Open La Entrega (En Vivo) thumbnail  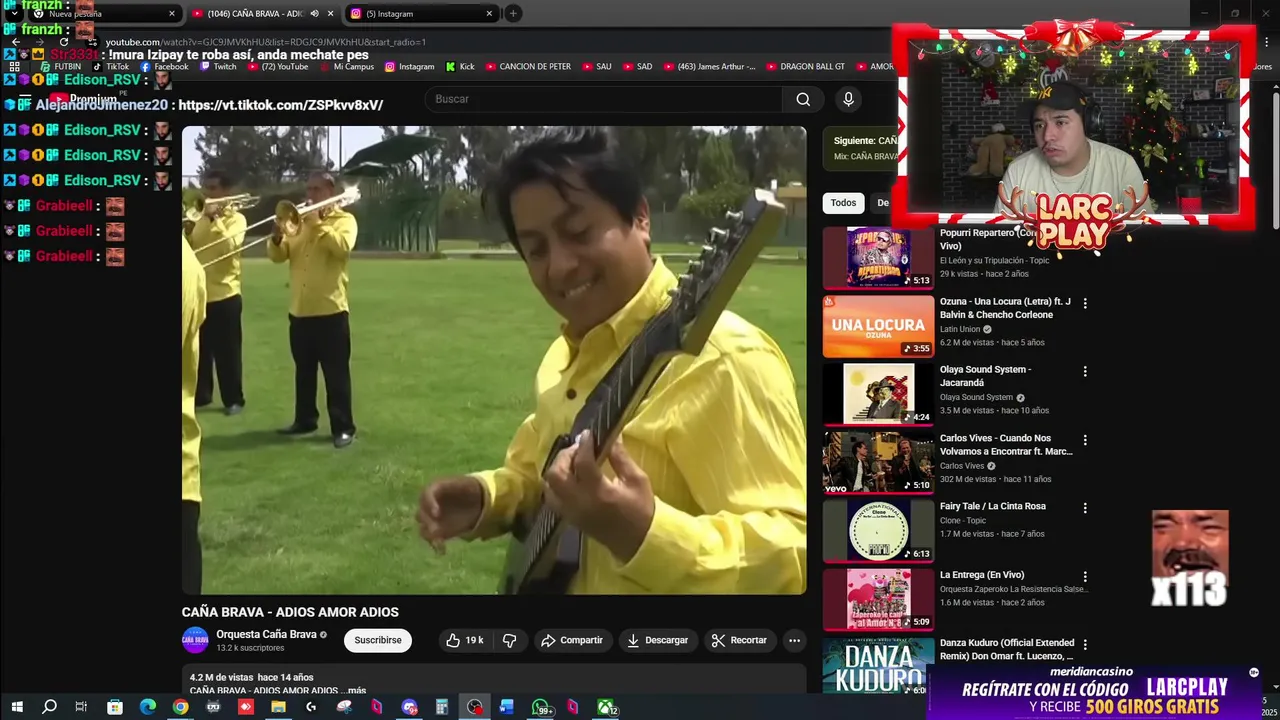(878, 600)
